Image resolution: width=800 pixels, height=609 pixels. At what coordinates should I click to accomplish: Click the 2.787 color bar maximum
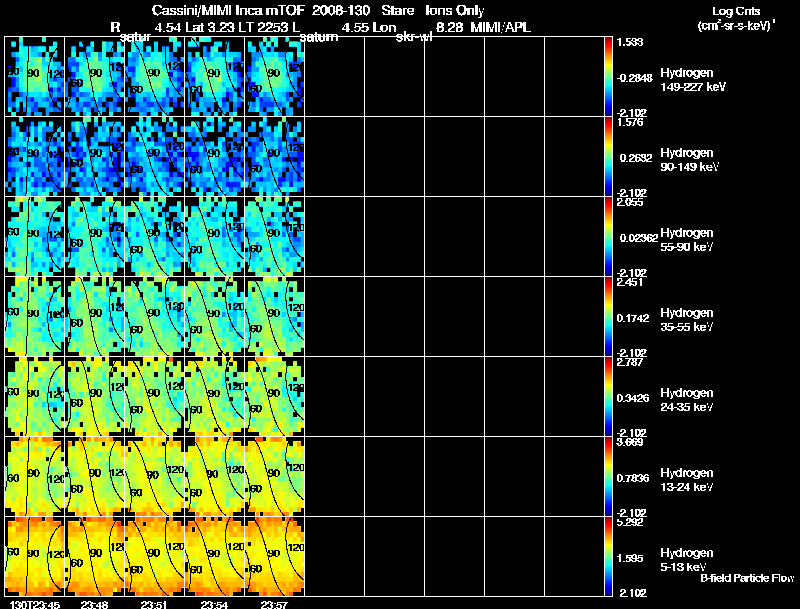[x=630, y=362]
